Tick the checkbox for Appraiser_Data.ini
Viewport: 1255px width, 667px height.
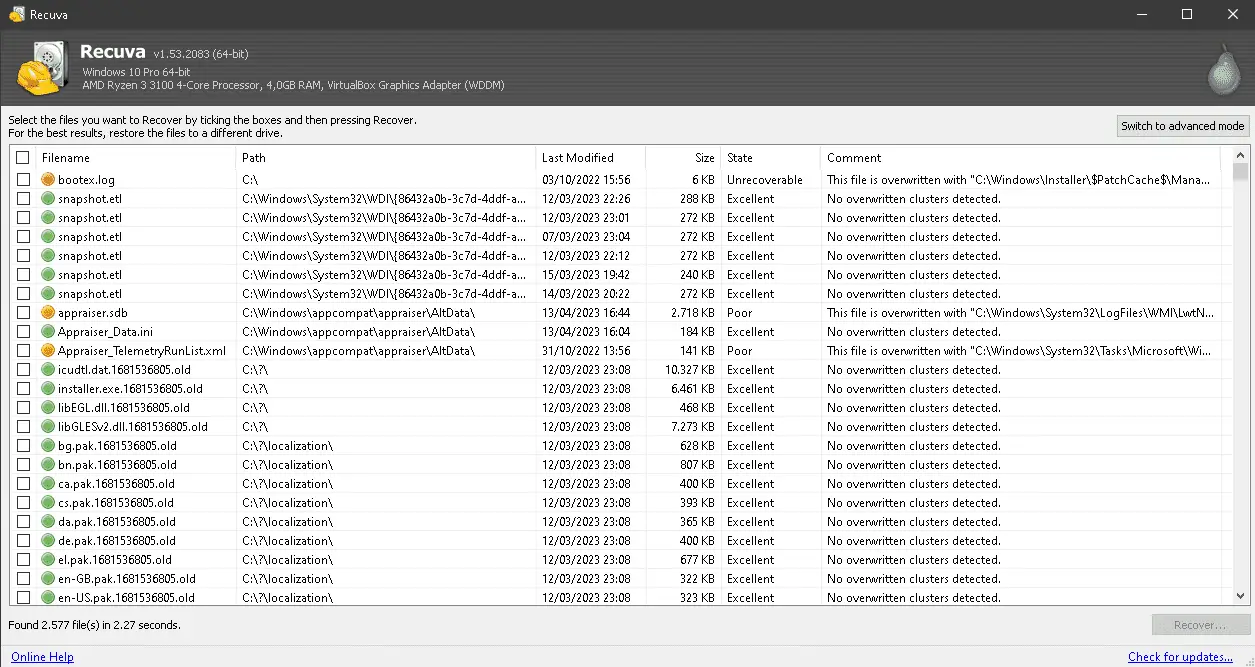point(22,332)
